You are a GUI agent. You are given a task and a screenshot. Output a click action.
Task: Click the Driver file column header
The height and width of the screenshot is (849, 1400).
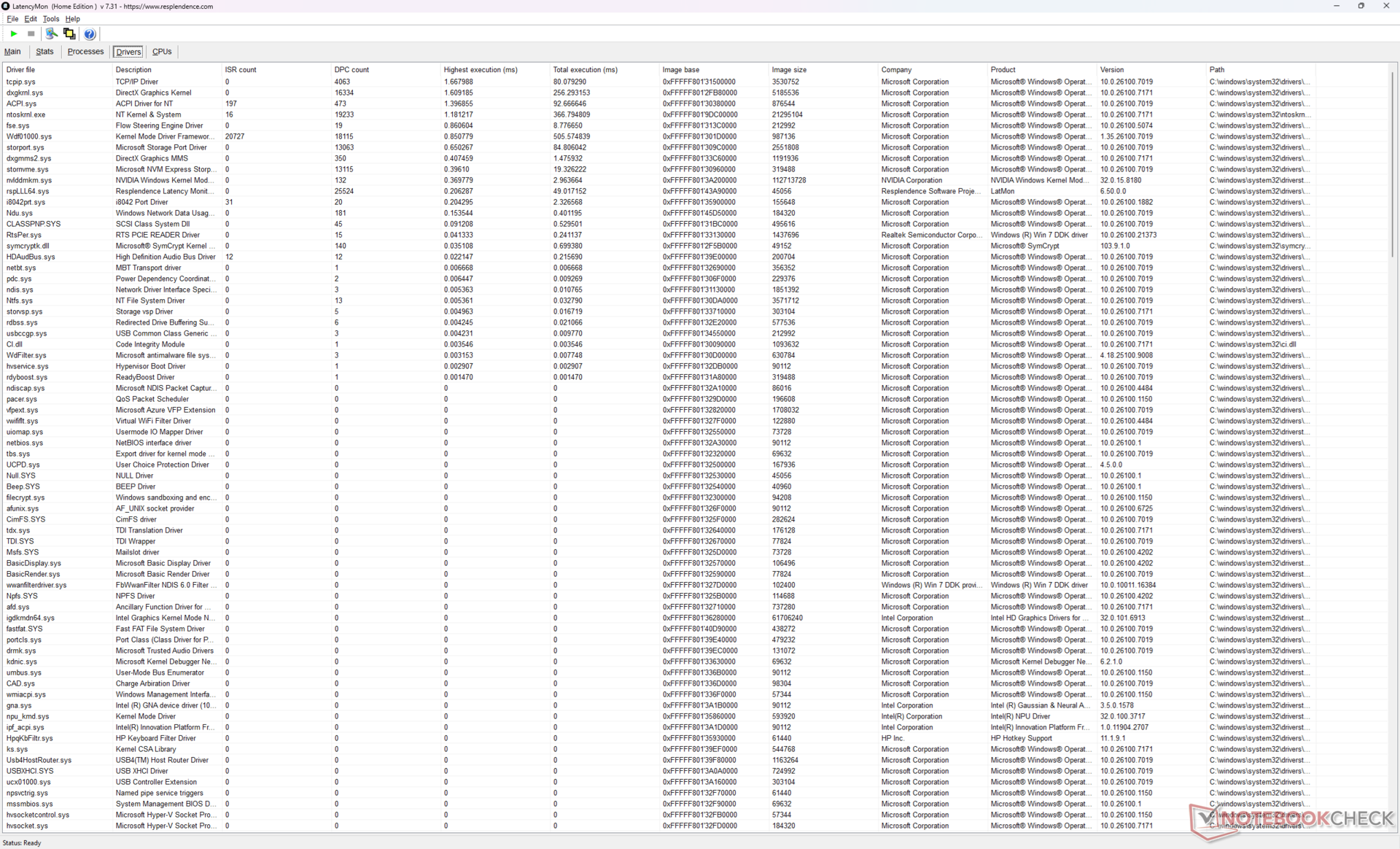pyautogui.click(x=20, y=70)
